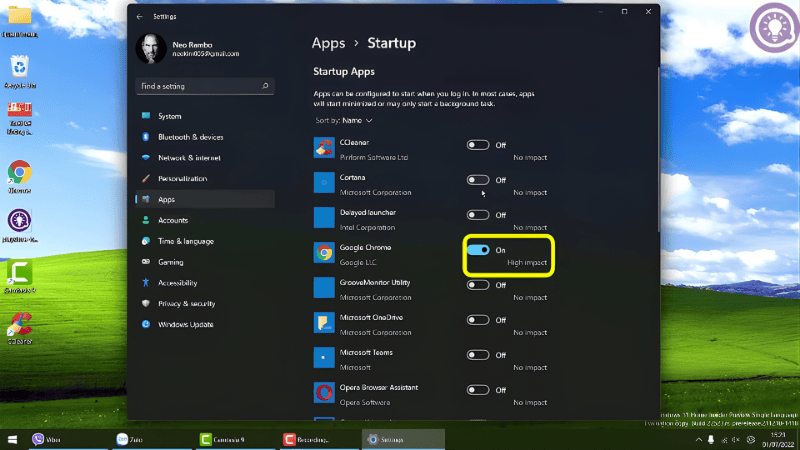Select the Chrome shortcut on the desktop
This screenshot has height=450, width=800.
pyautogui.click(x=19, y=177)
